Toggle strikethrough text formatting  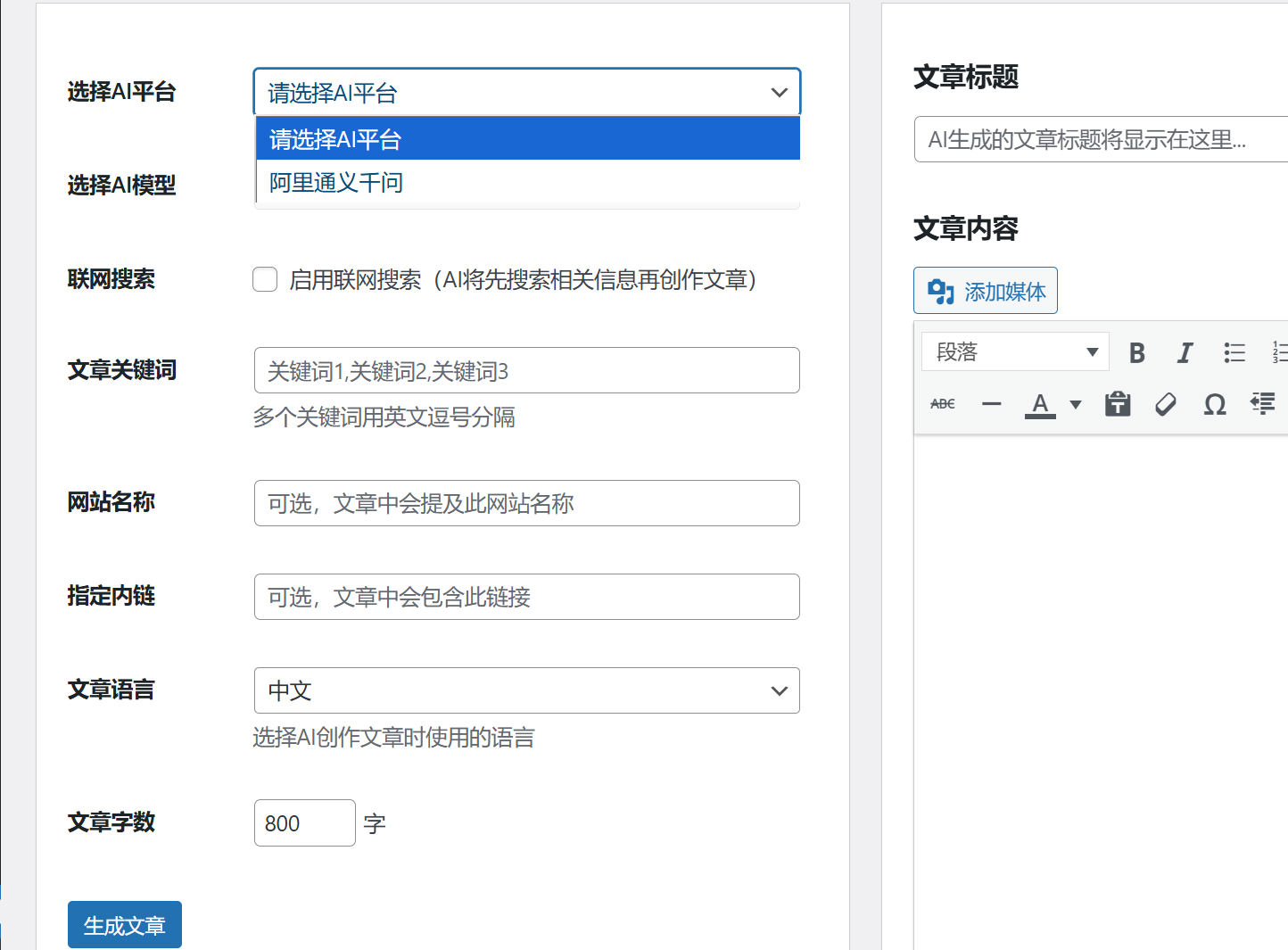coord(943,404)
